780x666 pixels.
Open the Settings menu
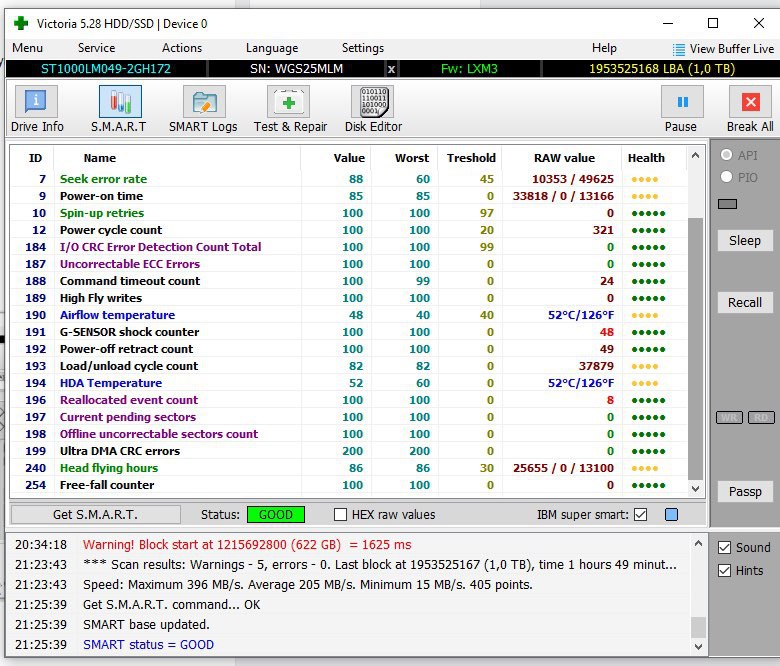(363, 48)
